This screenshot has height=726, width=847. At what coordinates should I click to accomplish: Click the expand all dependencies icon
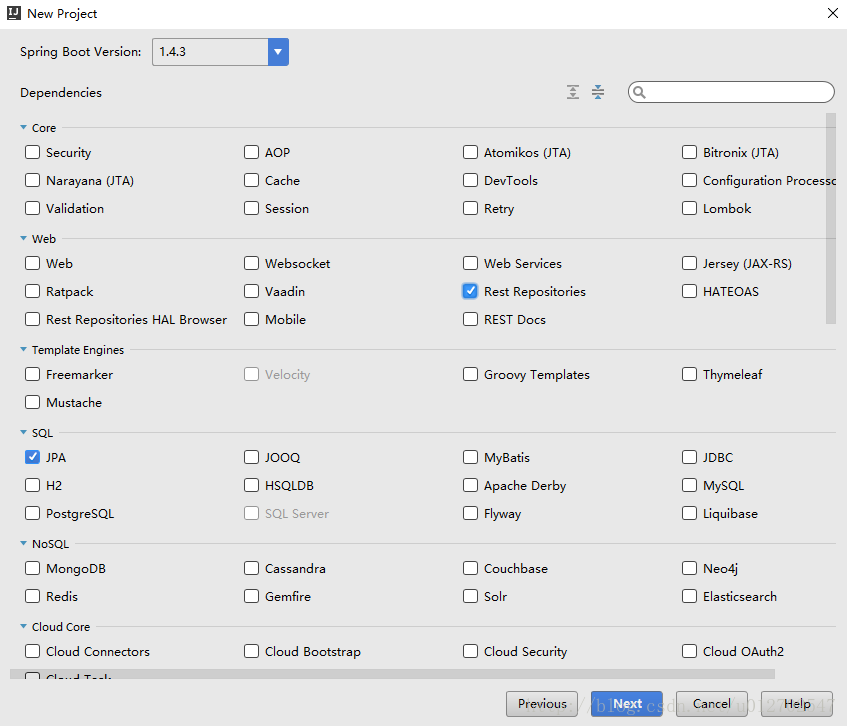[573, 92]
